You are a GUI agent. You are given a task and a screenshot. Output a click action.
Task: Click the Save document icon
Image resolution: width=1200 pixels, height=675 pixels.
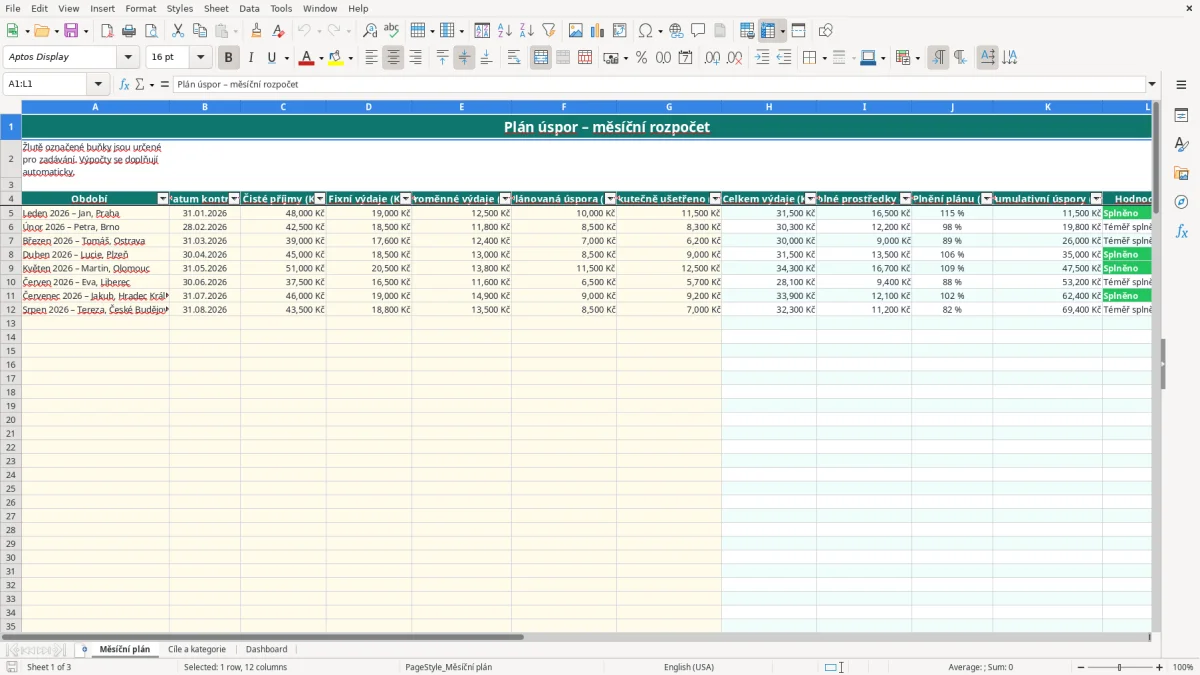pyautogui.click(x=70, y=31)
